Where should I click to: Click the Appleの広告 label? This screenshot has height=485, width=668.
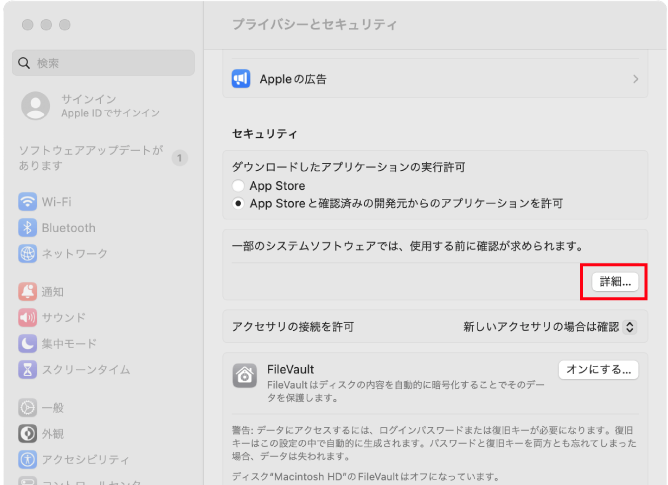(x=293, y=79)
